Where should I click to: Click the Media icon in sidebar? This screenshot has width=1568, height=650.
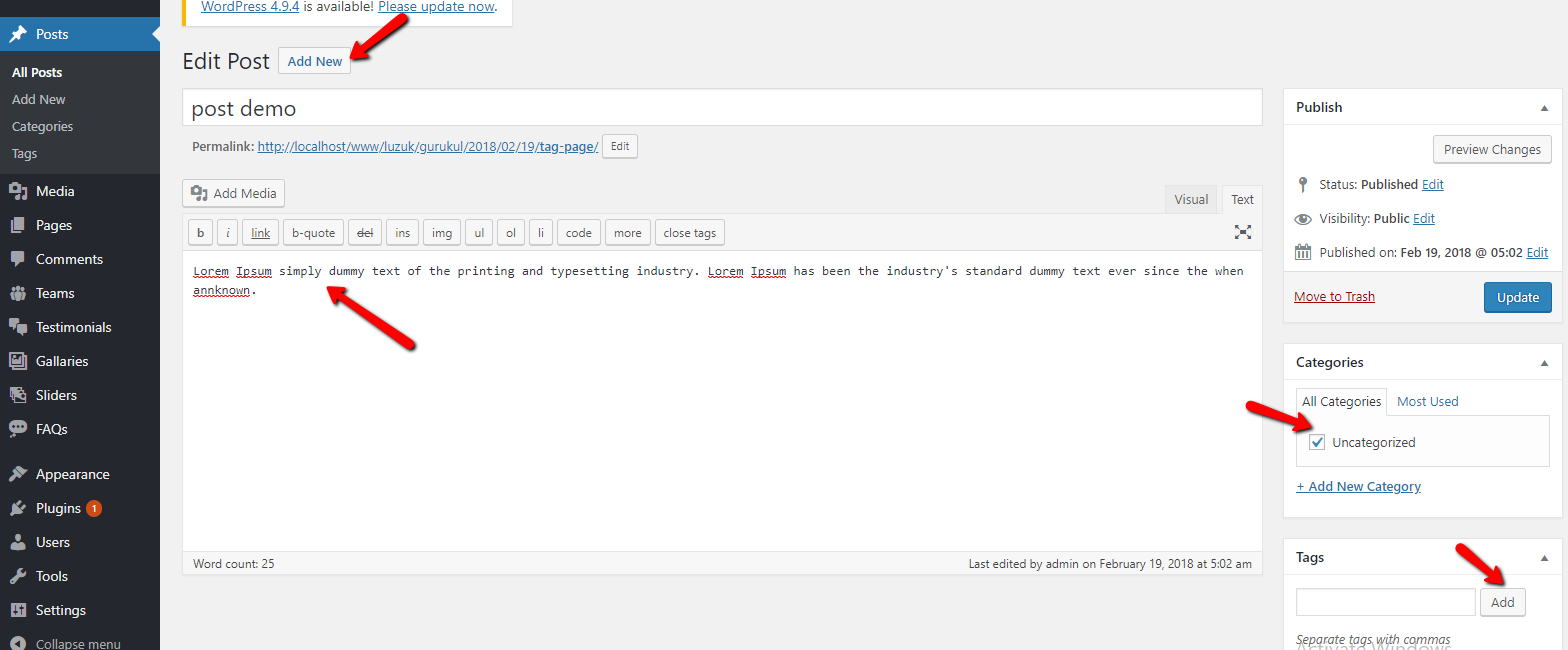[x=18, y=191]
